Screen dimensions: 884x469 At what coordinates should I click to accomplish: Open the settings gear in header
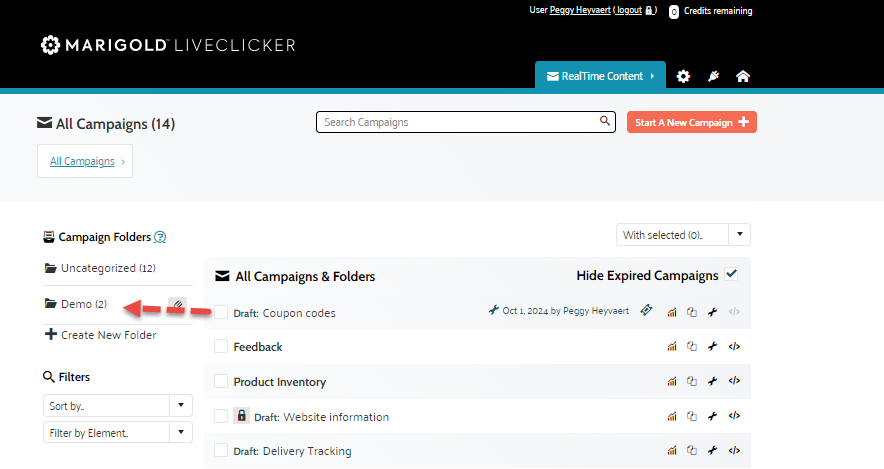[x=683, y=76]
